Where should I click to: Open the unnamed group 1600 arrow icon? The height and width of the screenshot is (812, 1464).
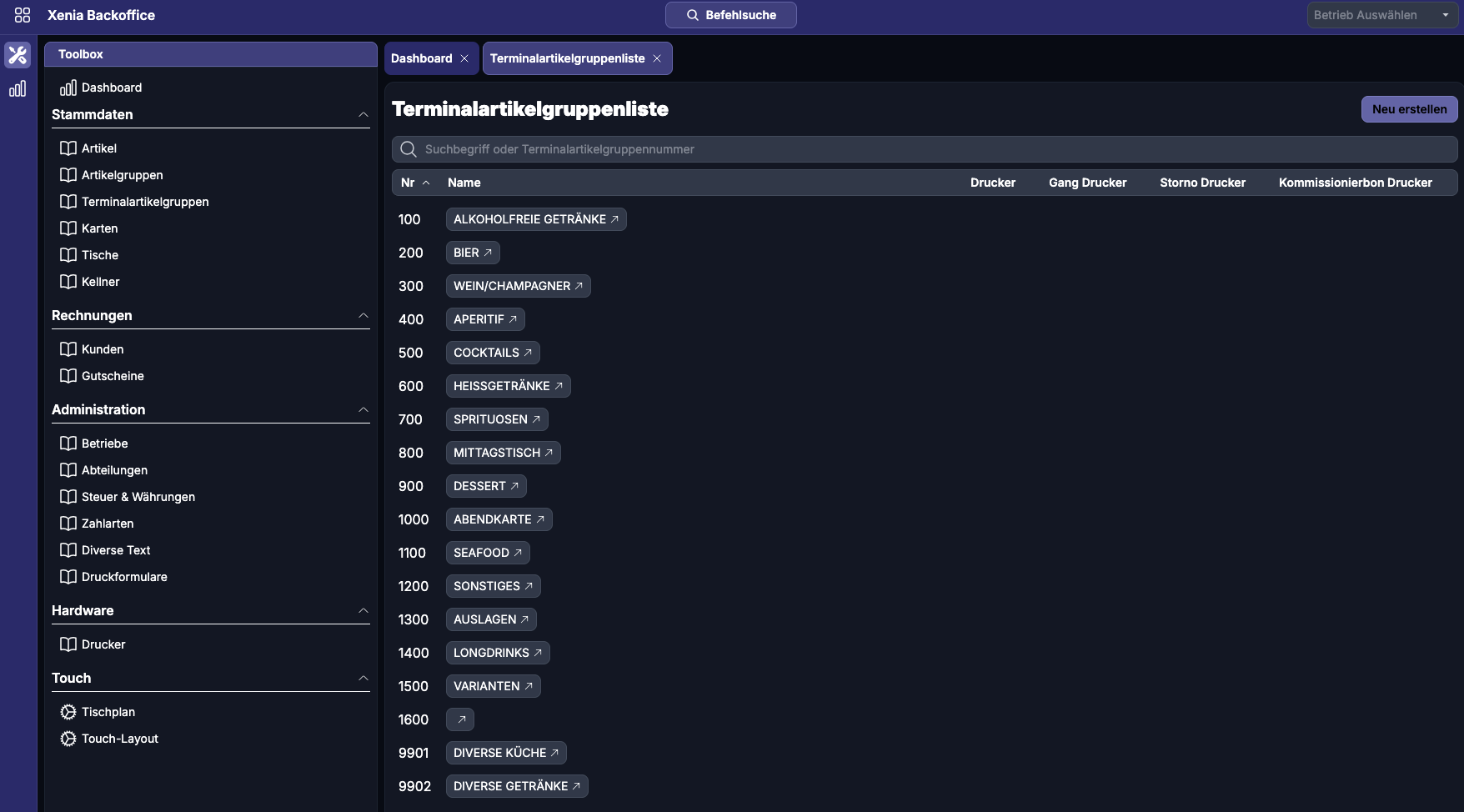click(x=461, y=719)
